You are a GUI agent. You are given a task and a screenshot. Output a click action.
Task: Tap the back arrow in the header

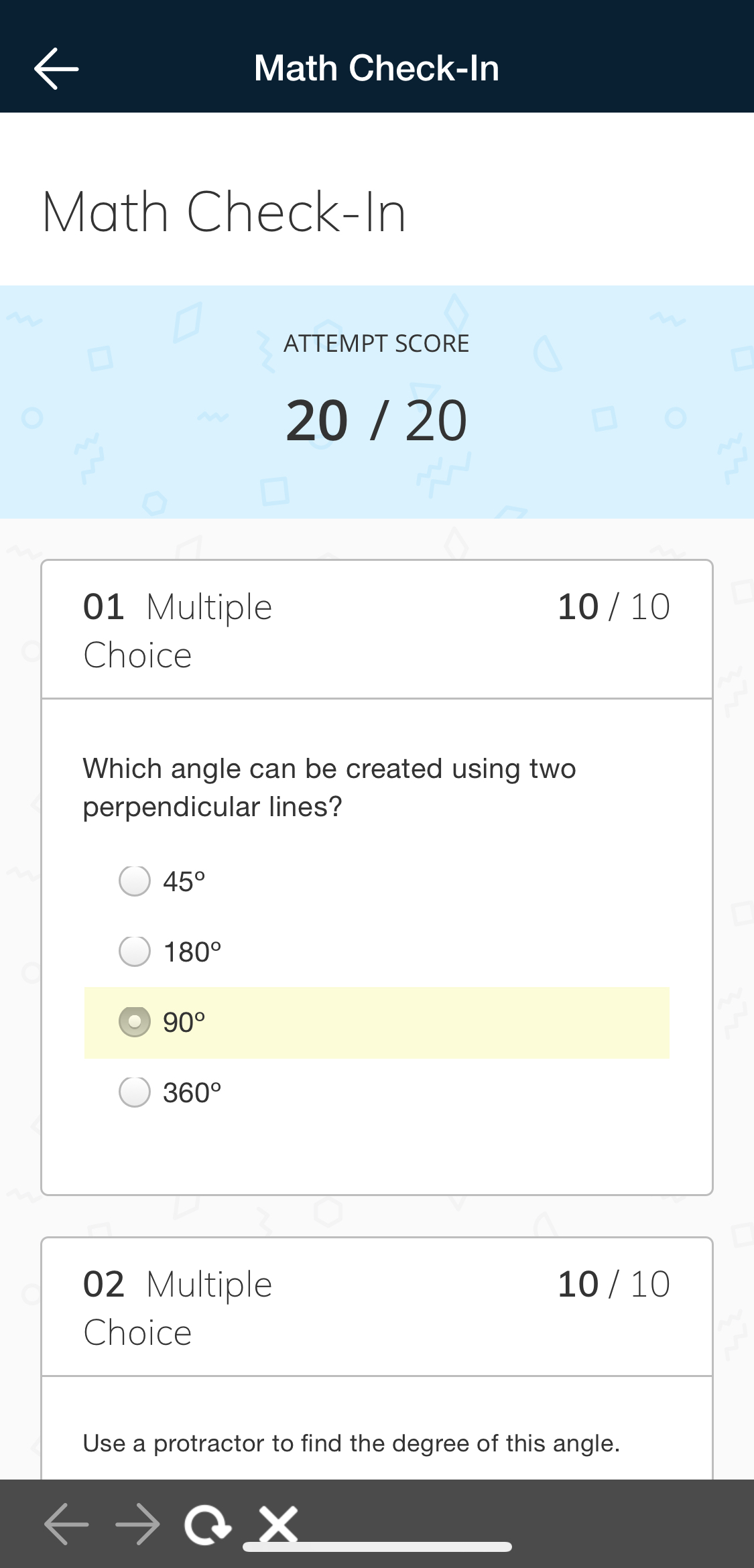coord(56,68)
